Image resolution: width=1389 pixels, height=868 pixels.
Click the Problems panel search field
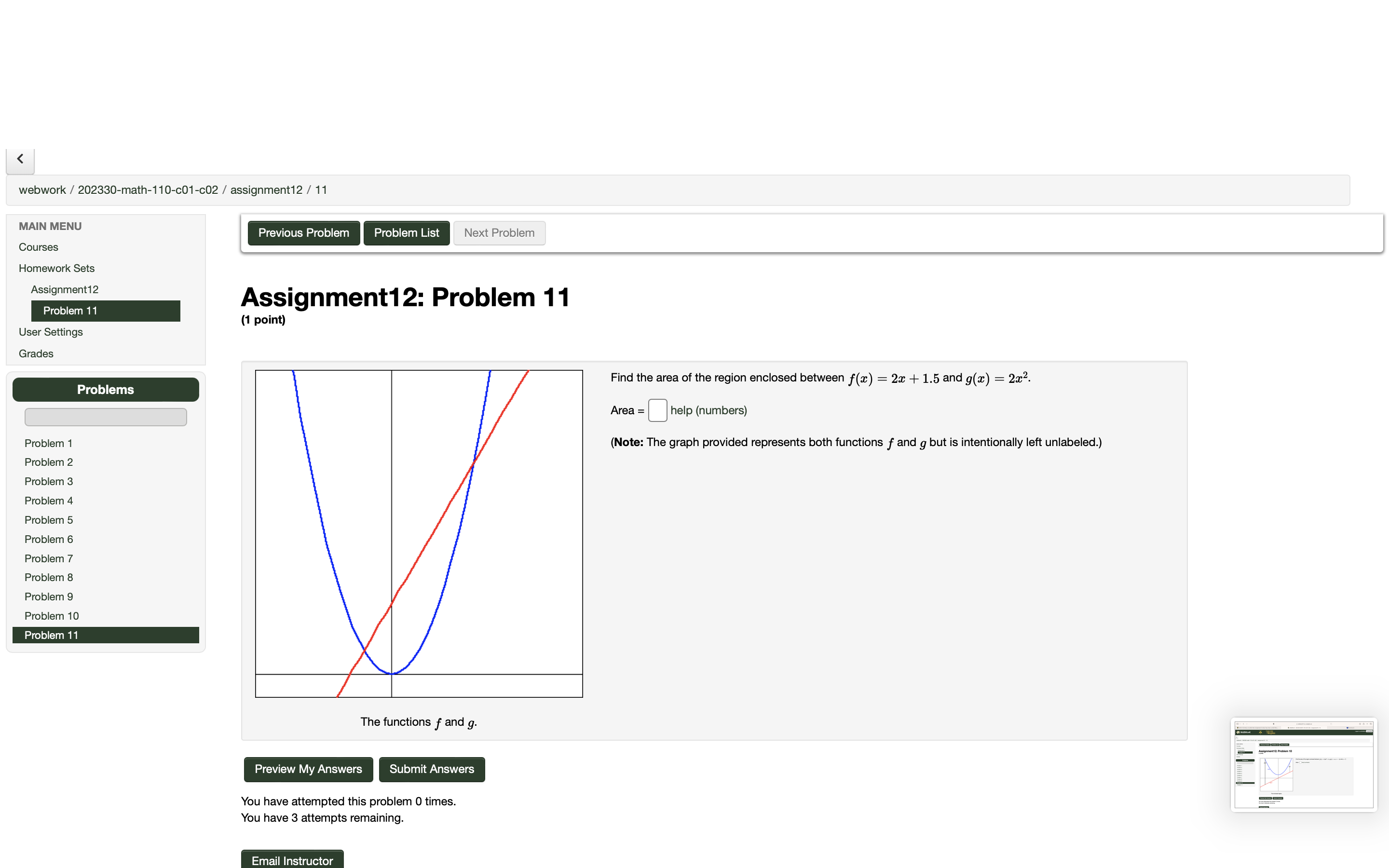coord(105,417)
